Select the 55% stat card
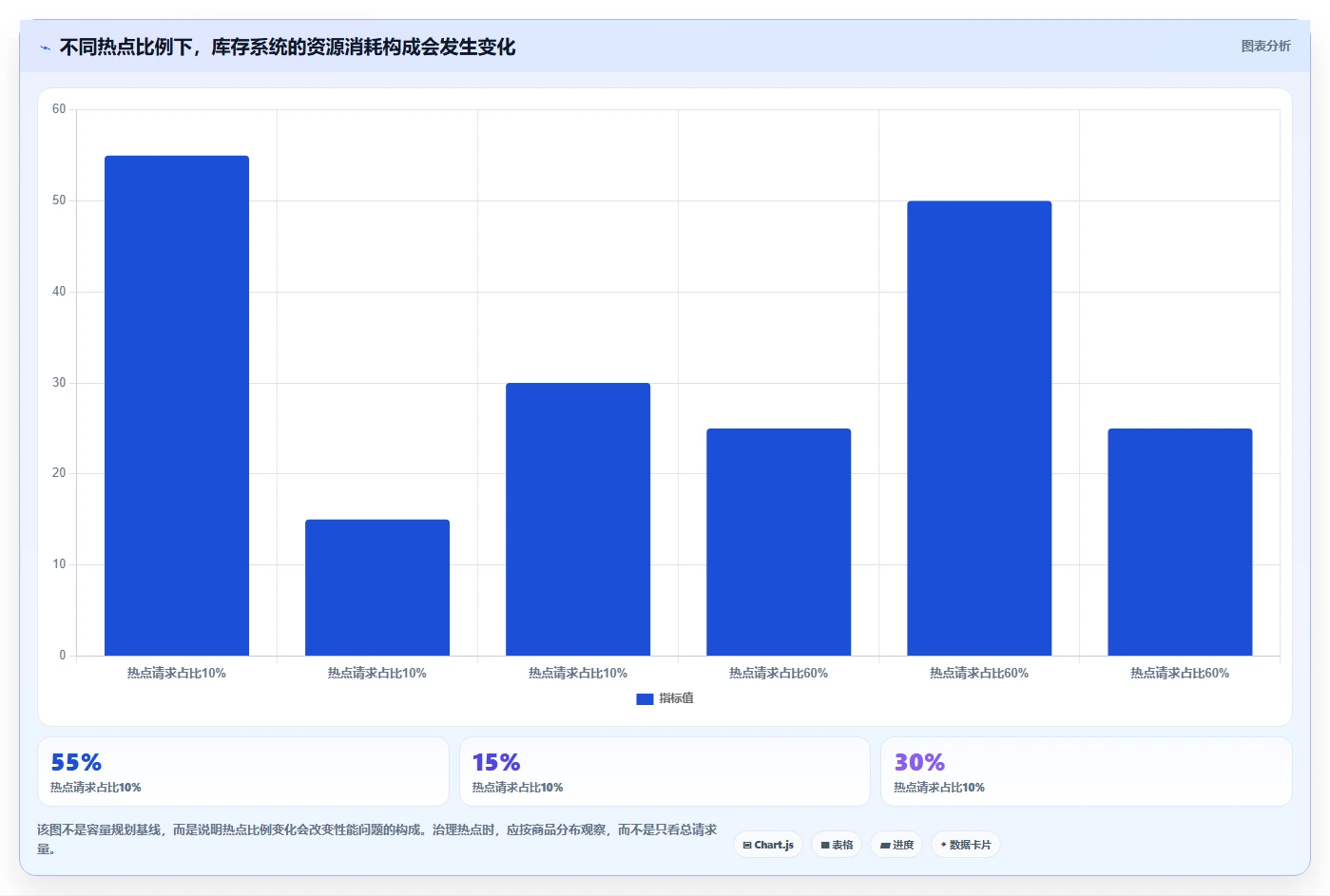The image size is (1330, 896). click(242, 772)
